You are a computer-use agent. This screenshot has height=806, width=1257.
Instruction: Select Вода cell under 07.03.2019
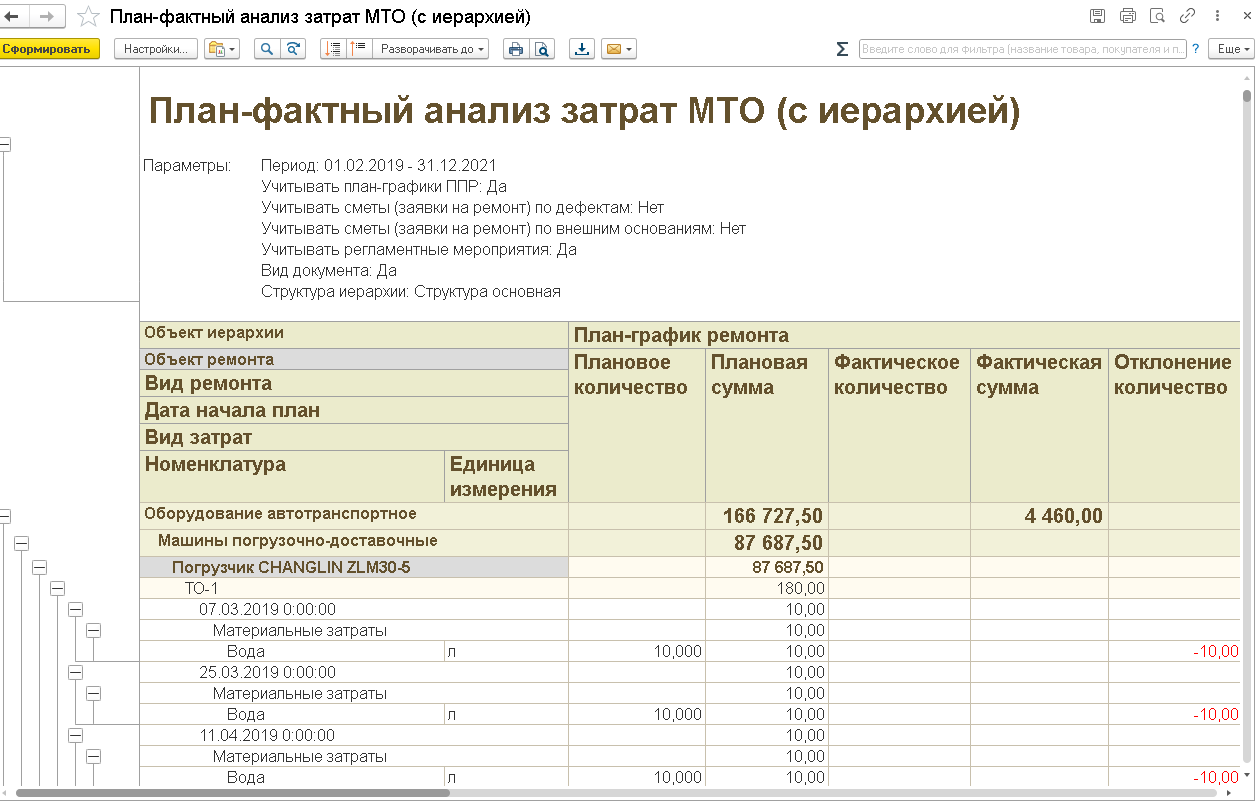click(x=292, y=651)
